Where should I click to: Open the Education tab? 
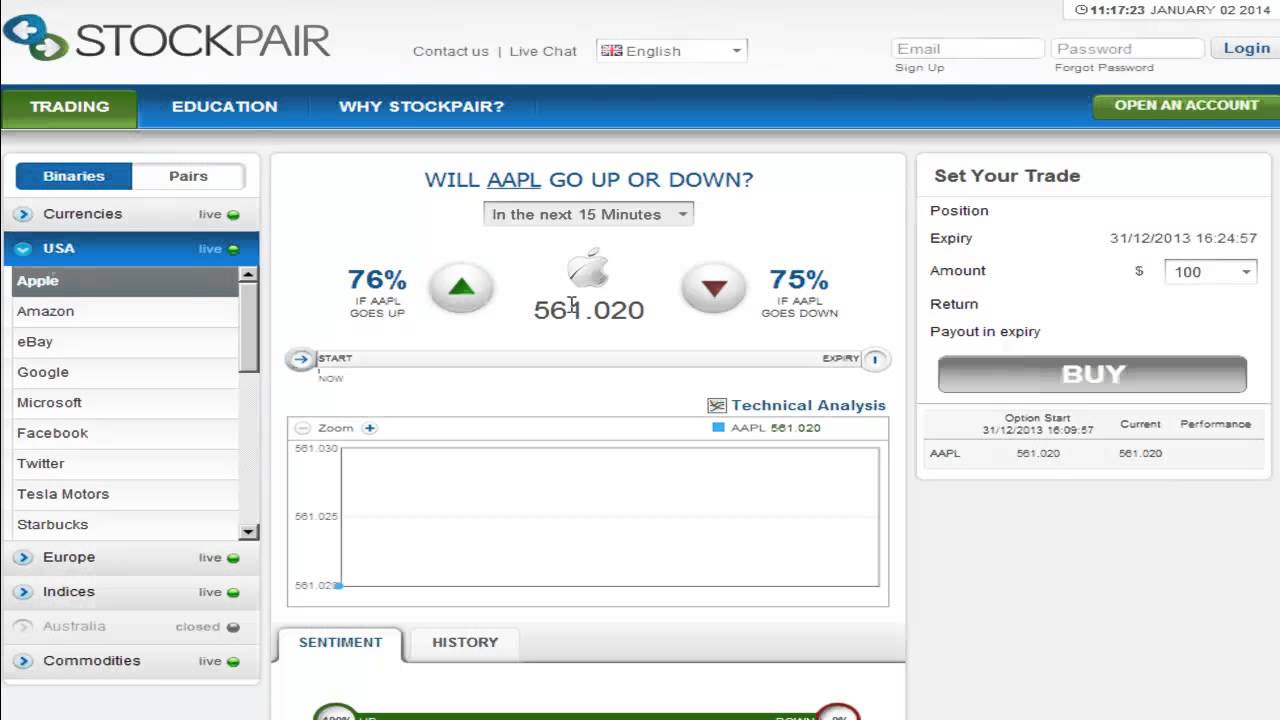tap(225, 107)
